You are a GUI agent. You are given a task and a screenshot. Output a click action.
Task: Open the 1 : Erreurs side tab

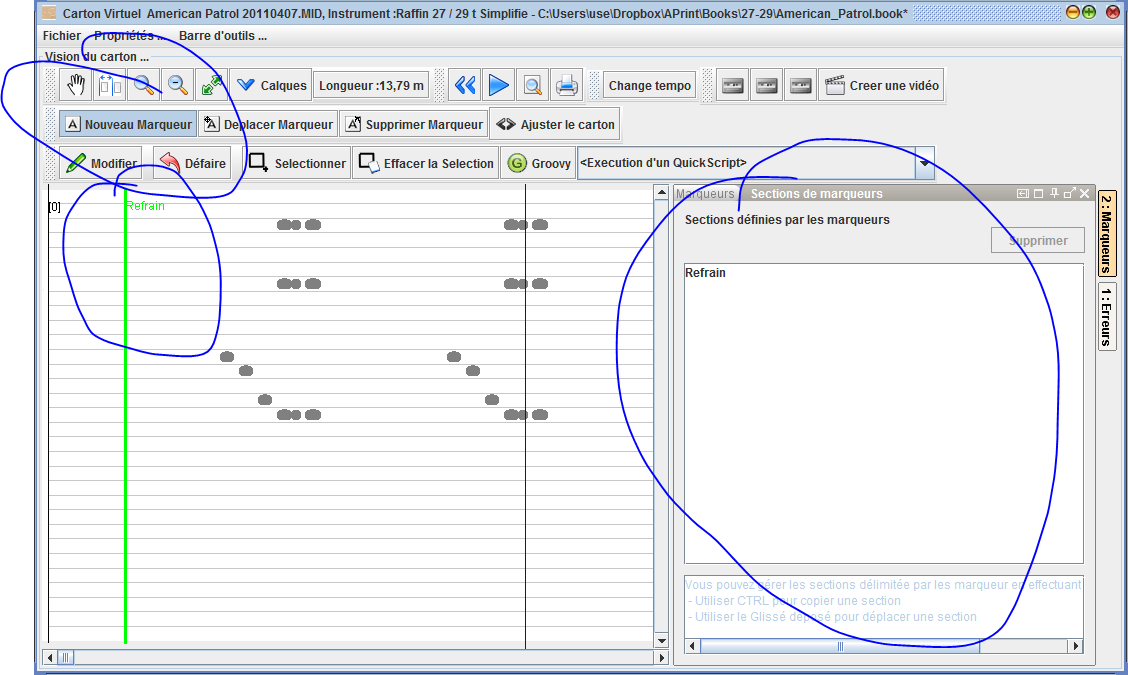click(x=1107, y=316)
